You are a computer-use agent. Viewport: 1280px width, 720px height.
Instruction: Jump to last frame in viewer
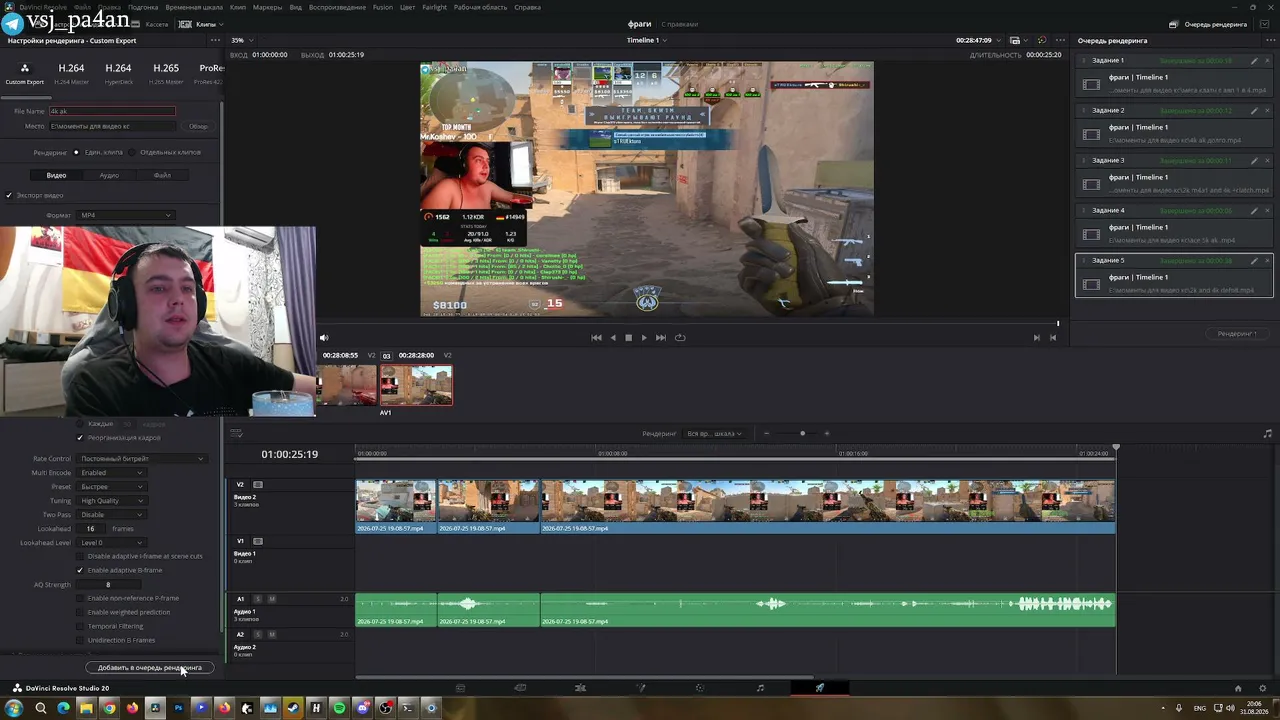(661, 338)
